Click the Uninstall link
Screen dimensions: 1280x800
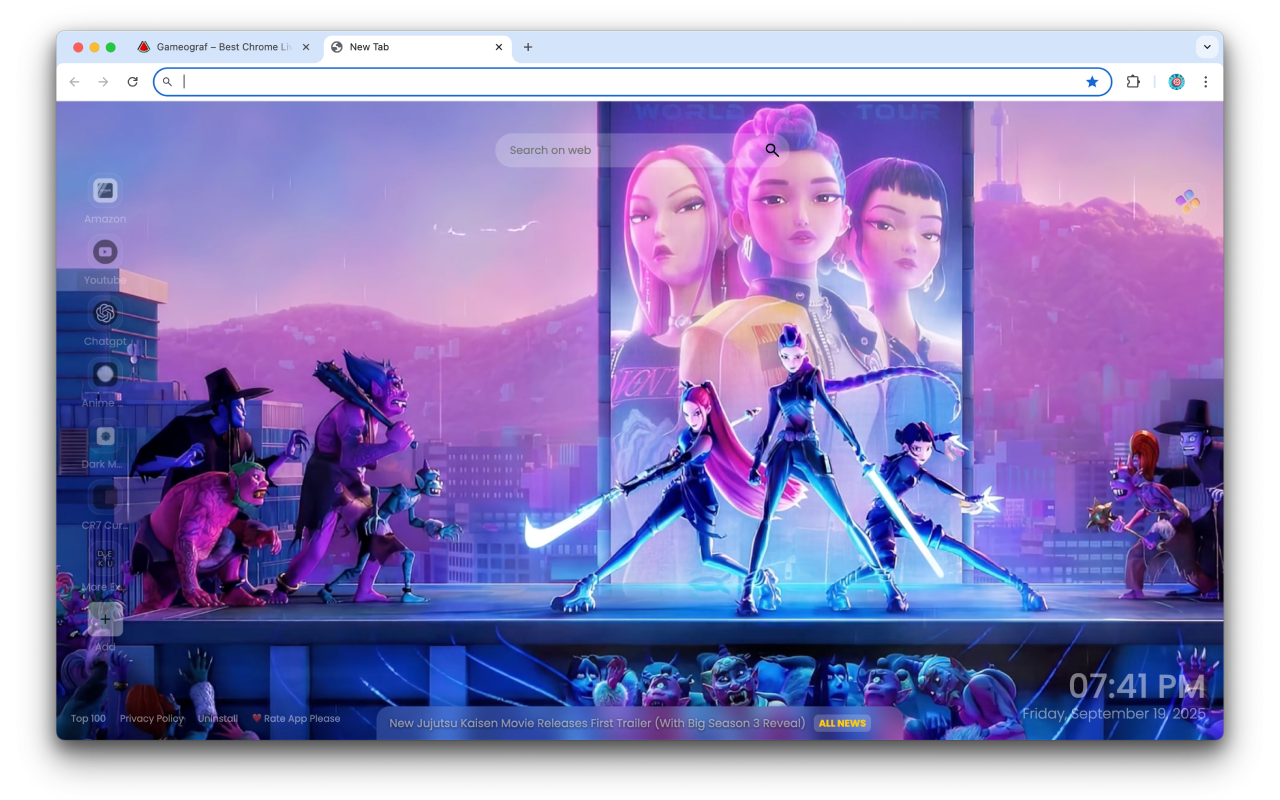[x=217, y=719]
